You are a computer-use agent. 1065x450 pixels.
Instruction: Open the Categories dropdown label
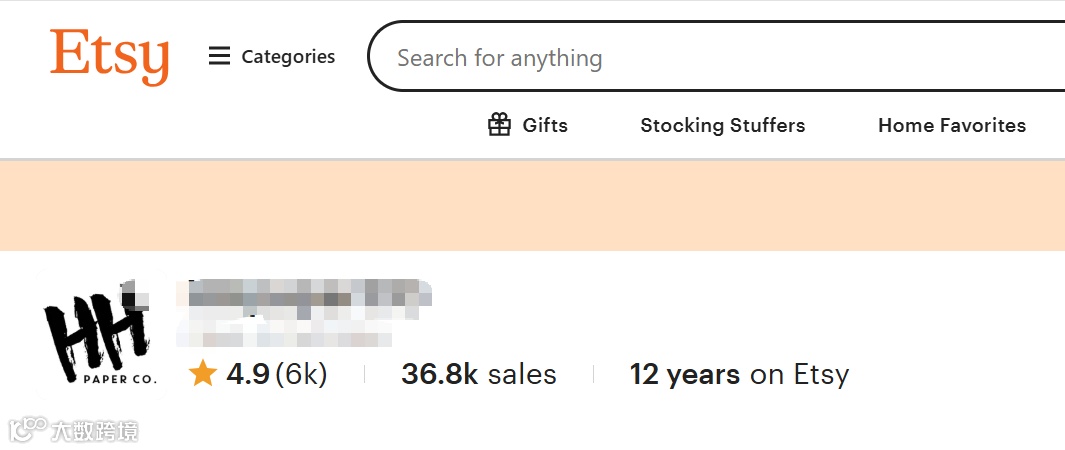coord(288,57)
